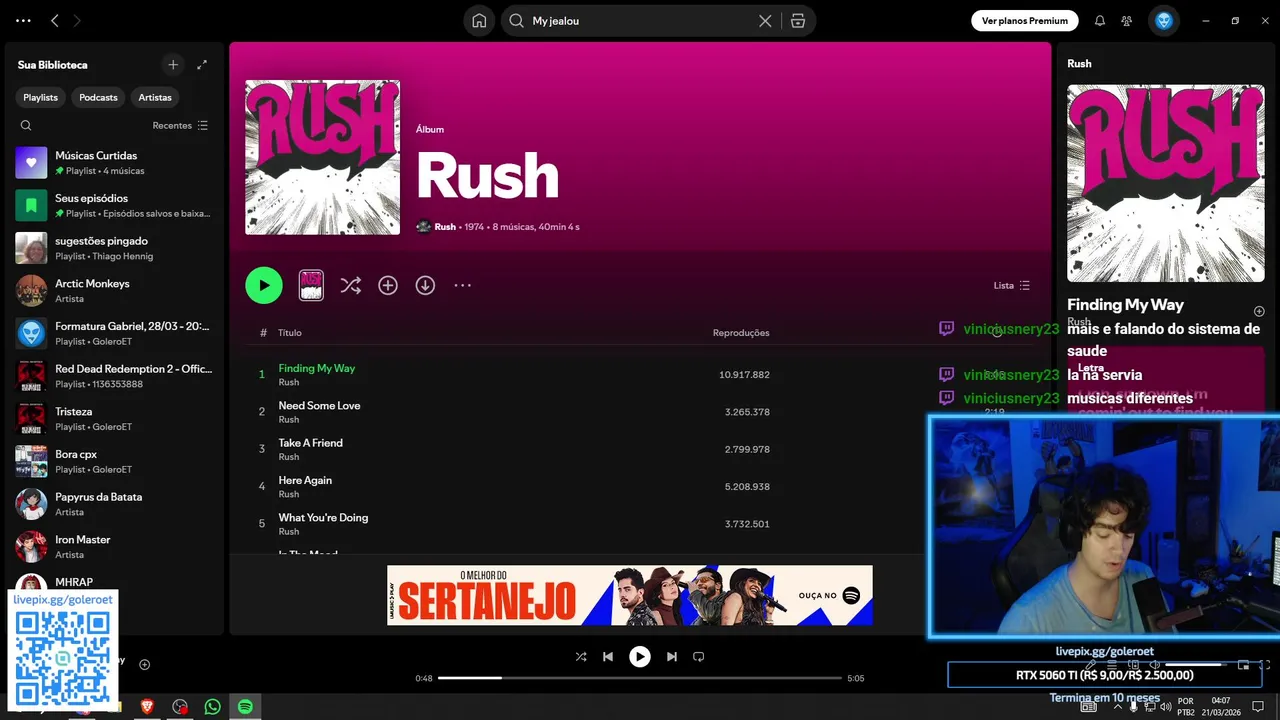The image size is (1280, 720).
Task: Clear the search field text
Action: 765,21
